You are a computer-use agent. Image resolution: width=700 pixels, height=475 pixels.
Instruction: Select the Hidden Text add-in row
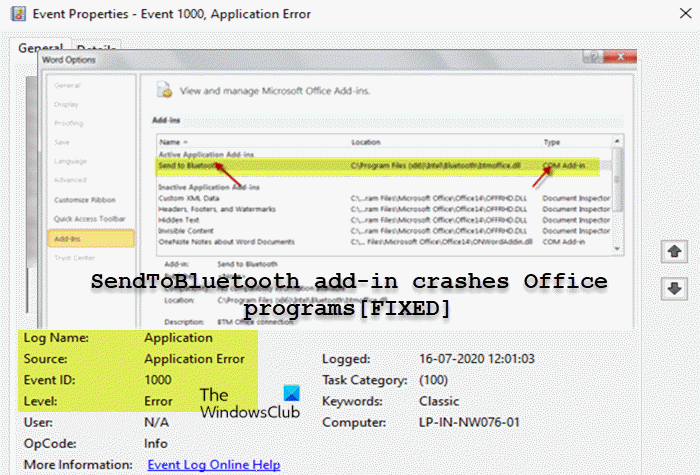click(x=384, y=220)
